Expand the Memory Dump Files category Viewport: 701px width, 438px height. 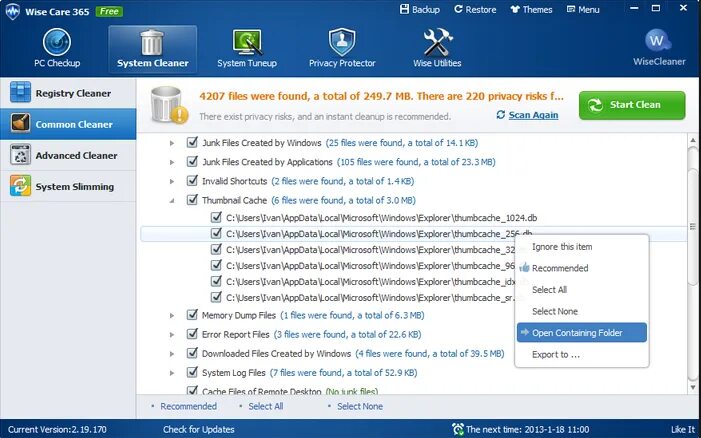tap(172, 316)
